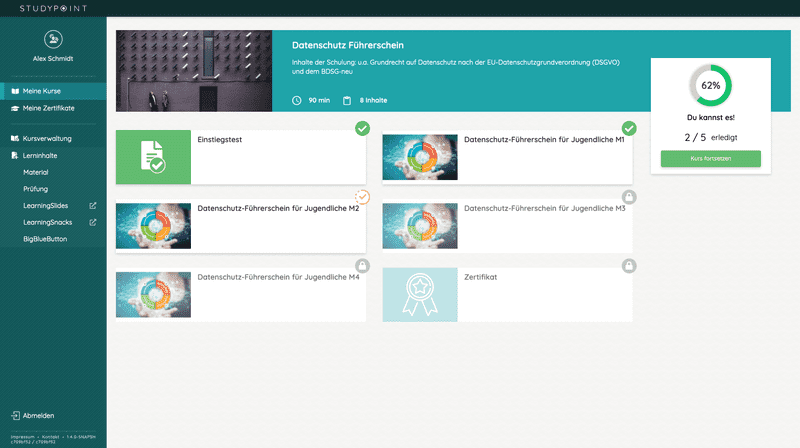Click the green checkmark badge on module M1
The width and height of the screenshot is (800, 448).
(x=628, y=129)
